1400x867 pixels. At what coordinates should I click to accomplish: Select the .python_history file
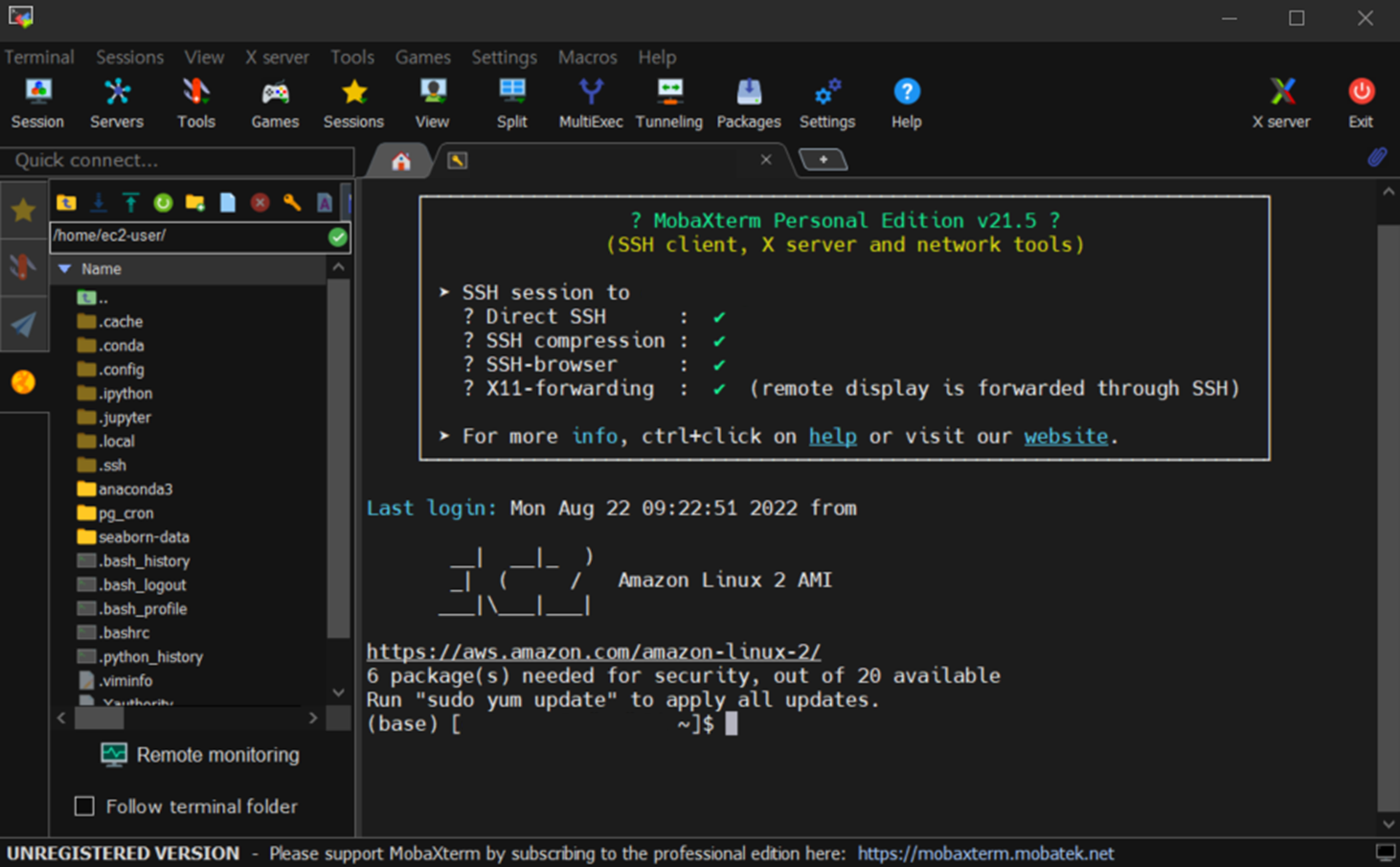(x=139, y=656)
